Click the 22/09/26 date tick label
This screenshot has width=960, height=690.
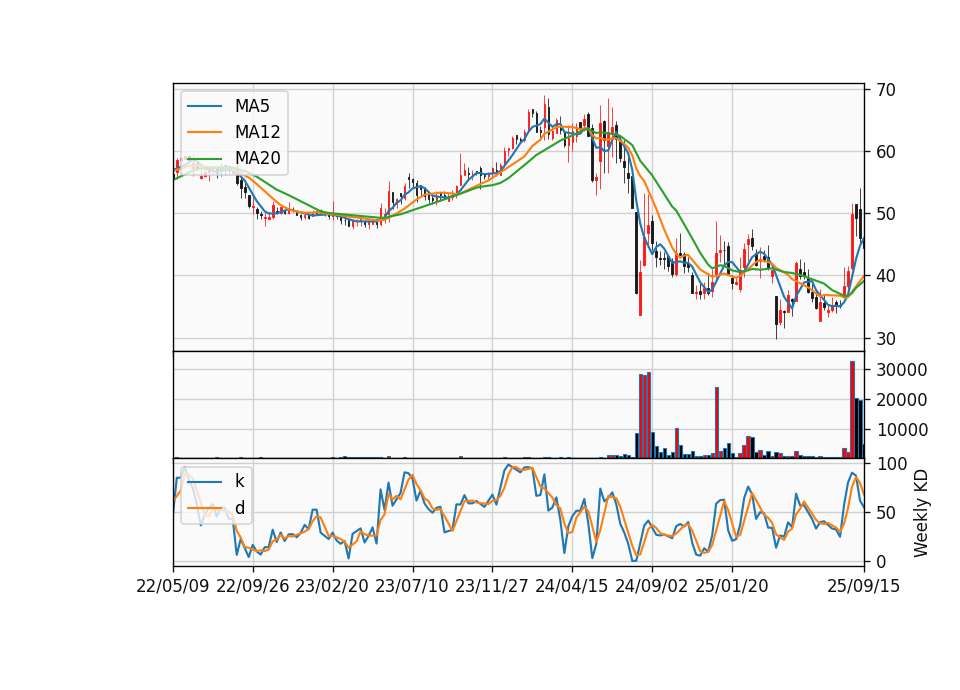[253, 586]
